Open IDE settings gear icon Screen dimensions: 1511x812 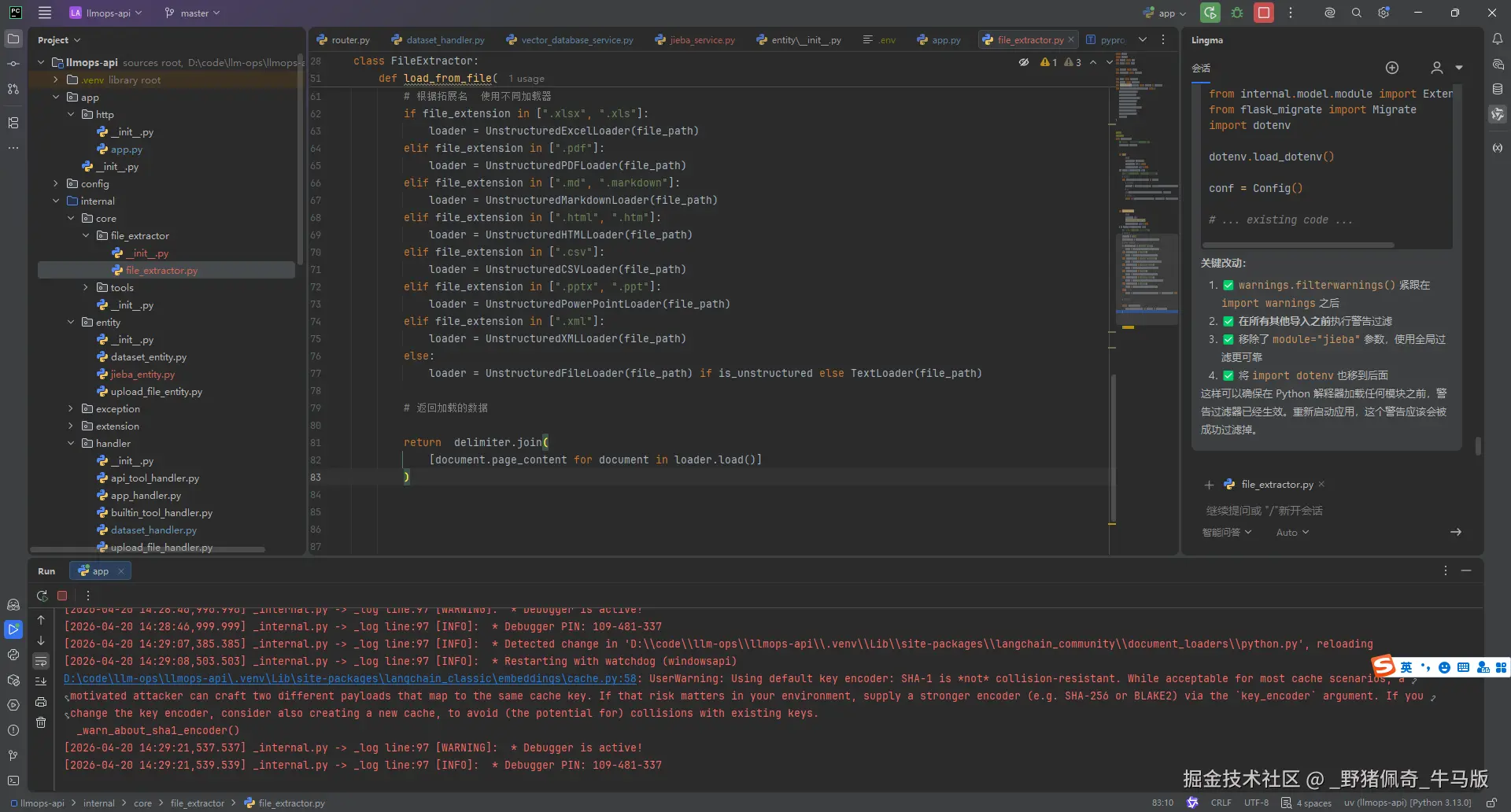click(x=1384, y=13)
